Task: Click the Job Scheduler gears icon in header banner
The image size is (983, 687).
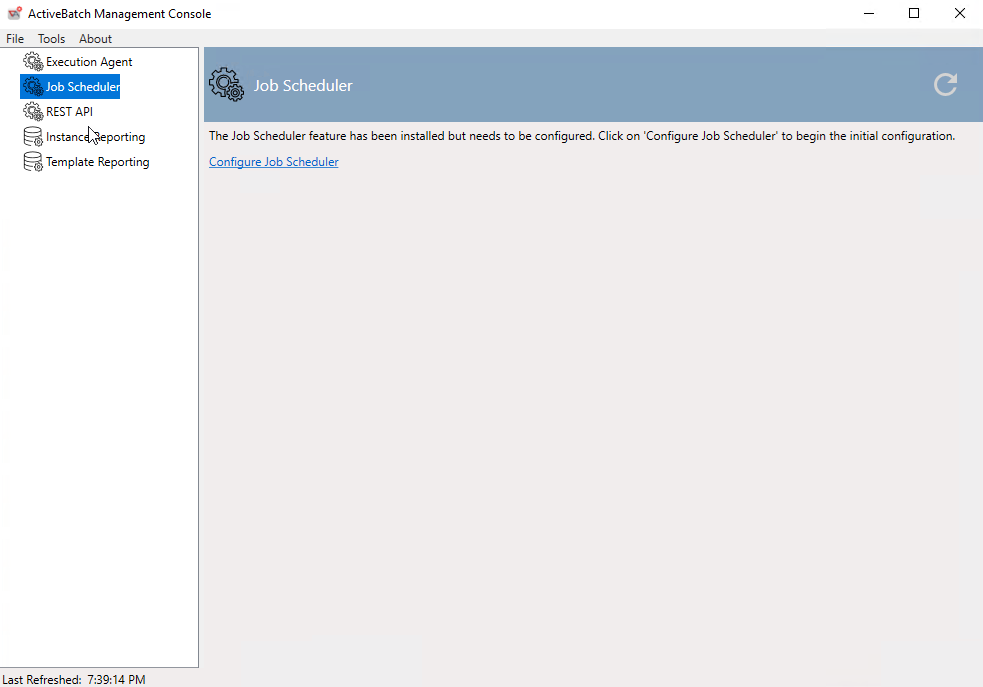Action: coord(226,85)
